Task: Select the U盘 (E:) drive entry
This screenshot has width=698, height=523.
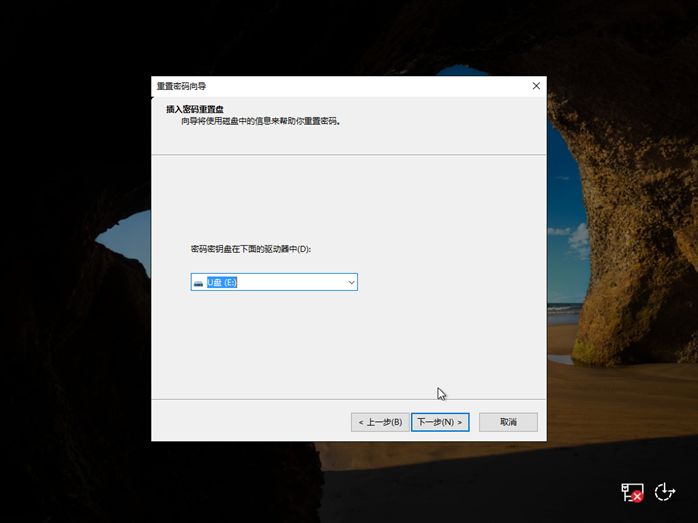Action: [222, 283]
